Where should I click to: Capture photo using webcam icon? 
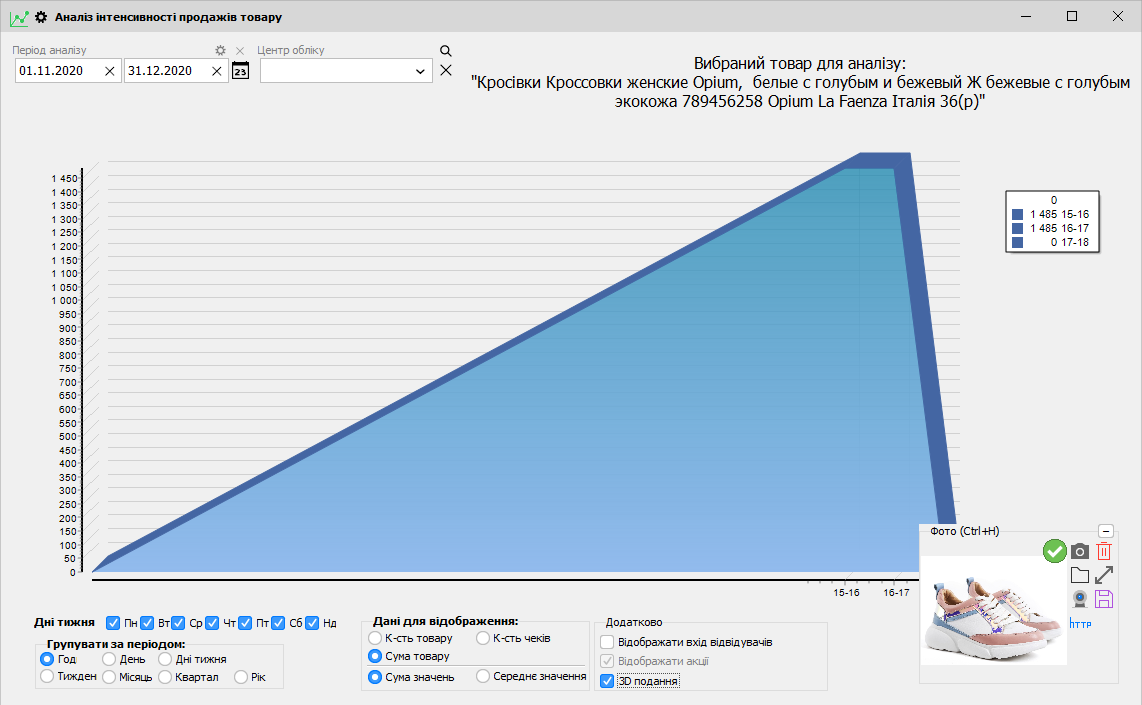(1080, 599)
